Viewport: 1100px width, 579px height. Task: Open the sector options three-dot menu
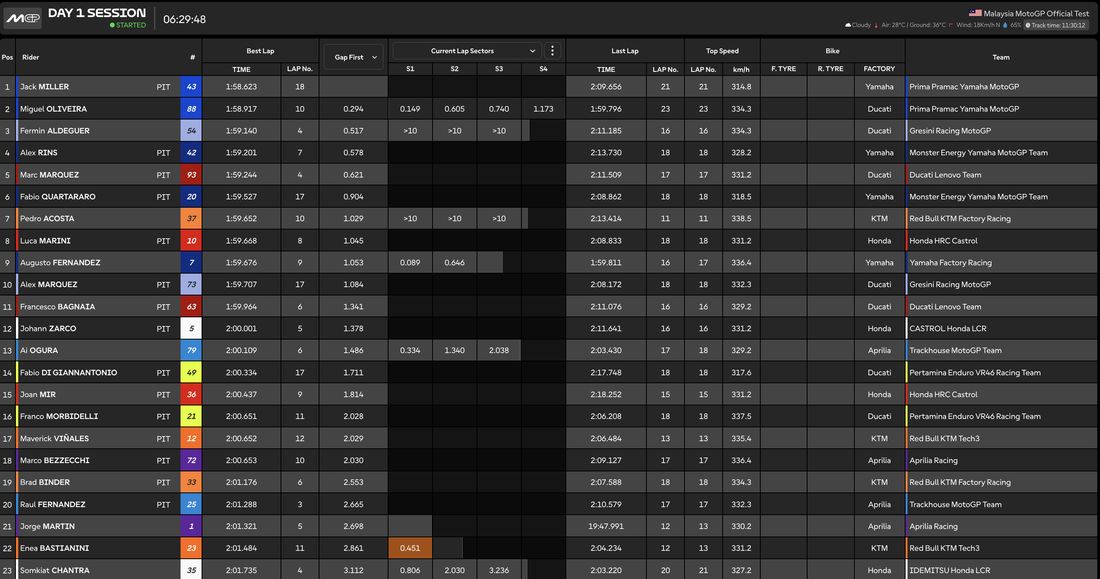pyautogui.click(x=552, y=51)
